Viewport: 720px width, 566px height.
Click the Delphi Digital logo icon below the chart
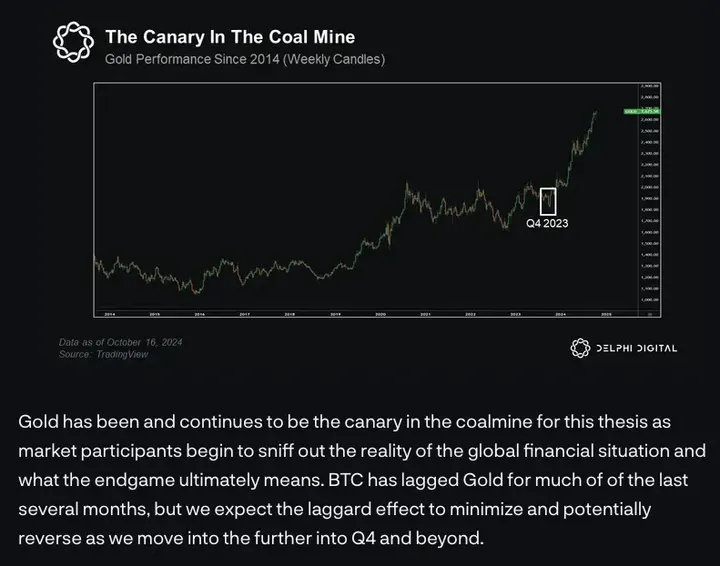click(x=579, y=348)
